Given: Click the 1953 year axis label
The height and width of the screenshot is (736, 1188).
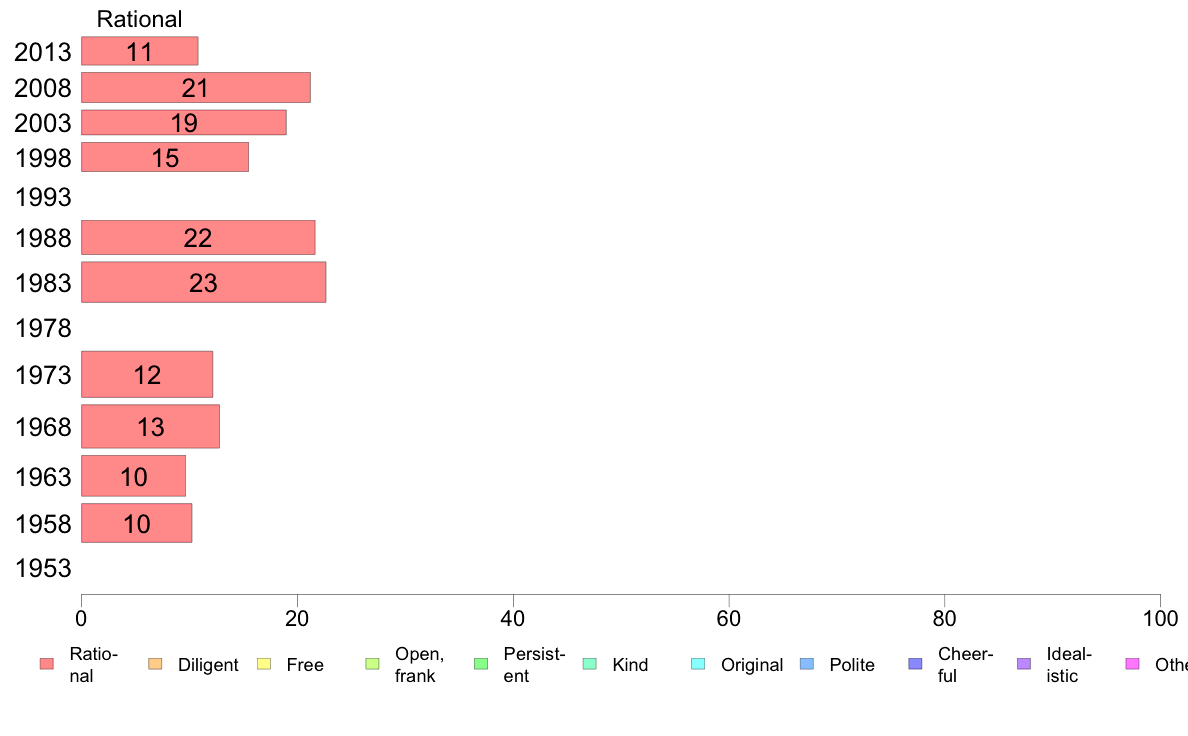Looking at the screenshot, I should coord(43,568).
